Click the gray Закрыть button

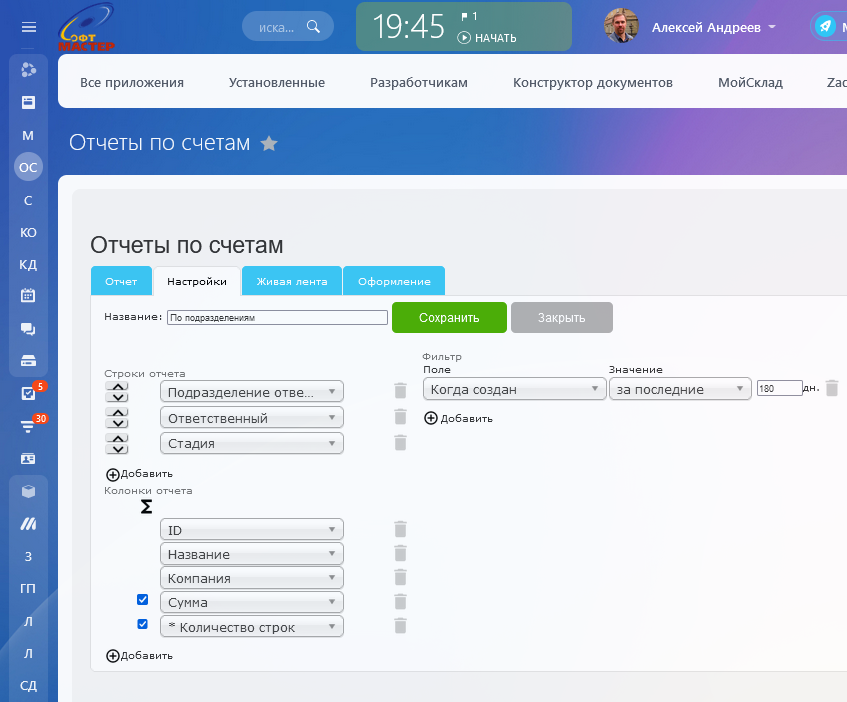[562, 318]
